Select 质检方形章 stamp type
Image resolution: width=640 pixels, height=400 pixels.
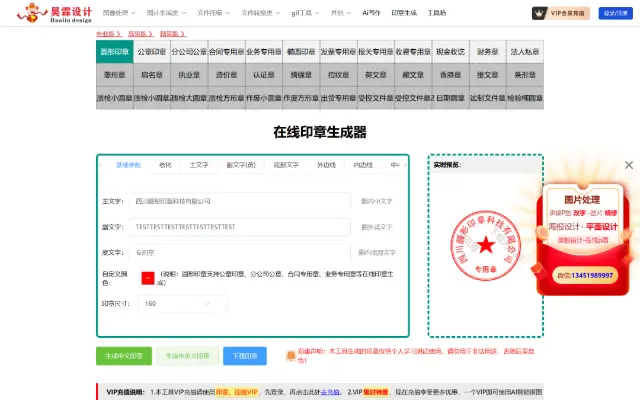227,98
